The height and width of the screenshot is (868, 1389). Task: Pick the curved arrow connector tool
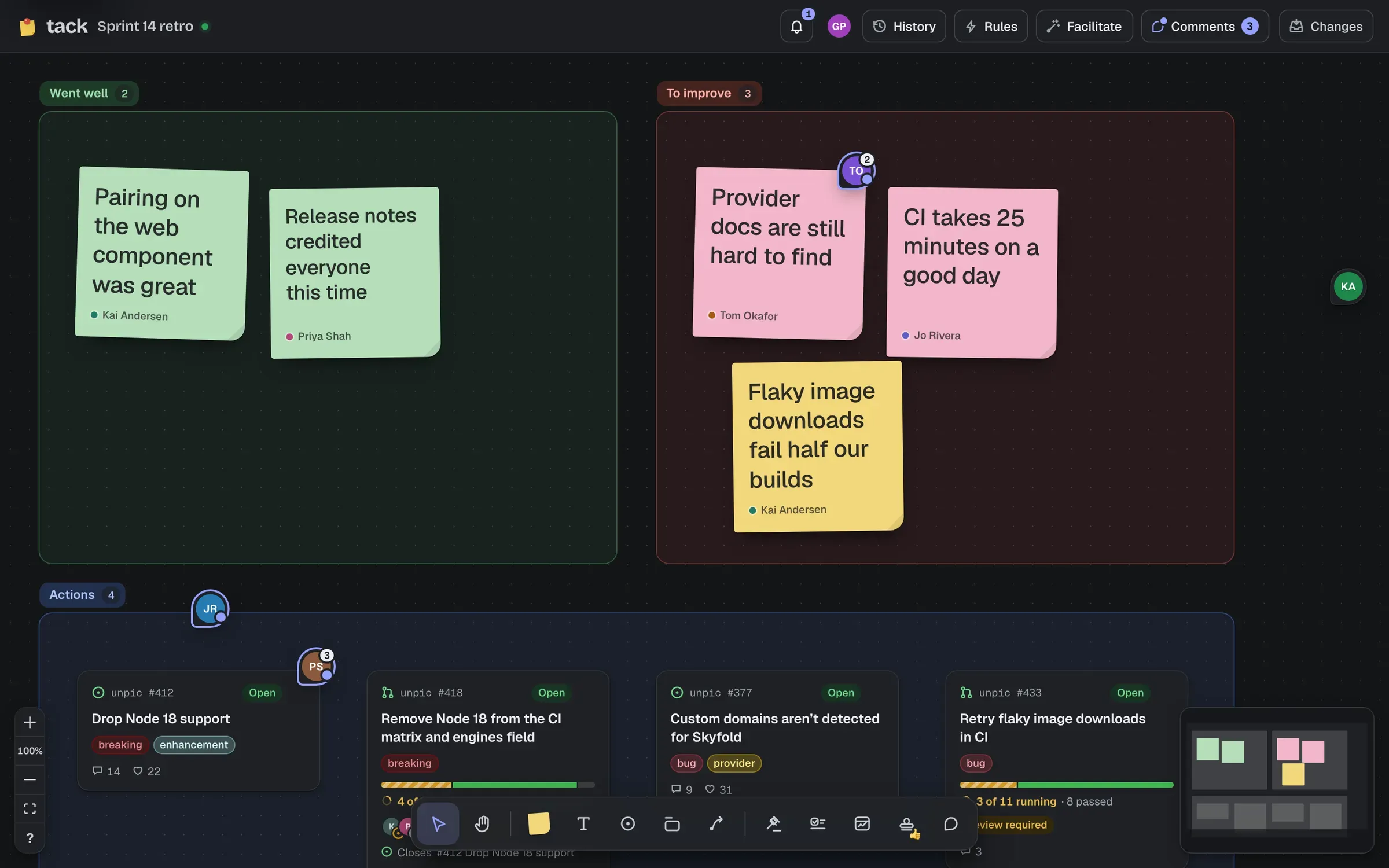tap(716, 823)
